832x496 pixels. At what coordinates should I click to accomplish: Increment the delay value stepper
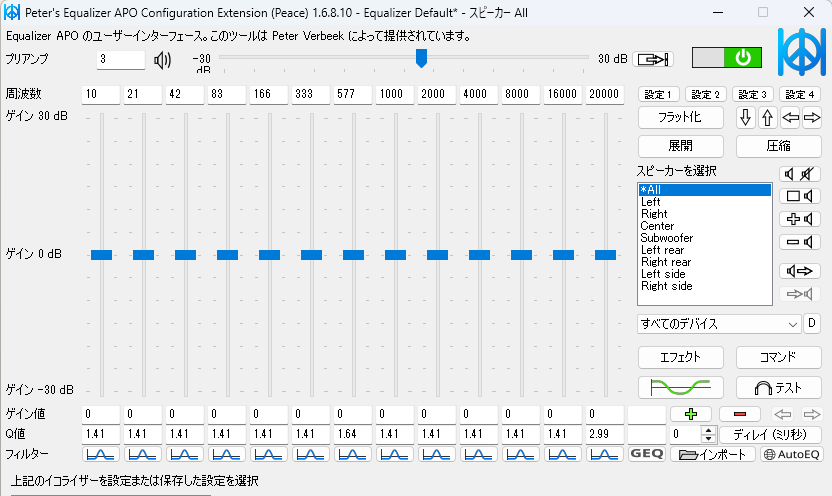(708, 430)
